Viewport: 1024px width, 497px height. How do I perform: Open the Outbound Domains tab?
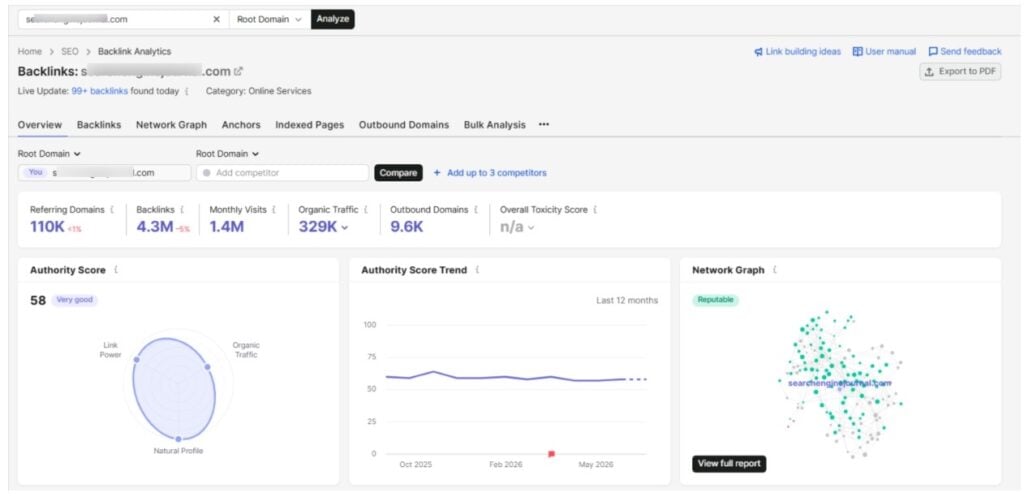404,125
